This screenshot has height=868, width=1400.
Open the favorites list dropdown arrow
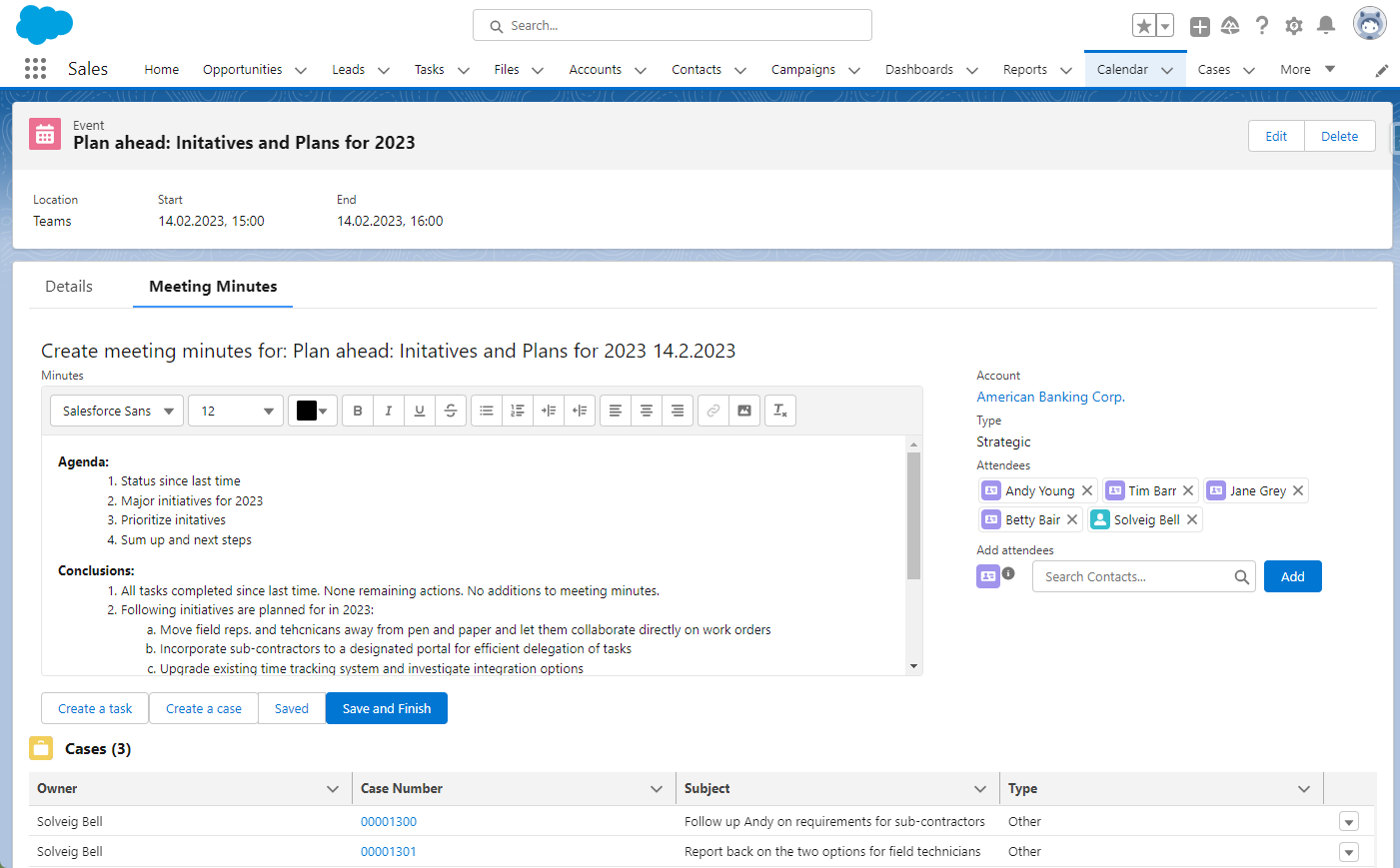1165,26
